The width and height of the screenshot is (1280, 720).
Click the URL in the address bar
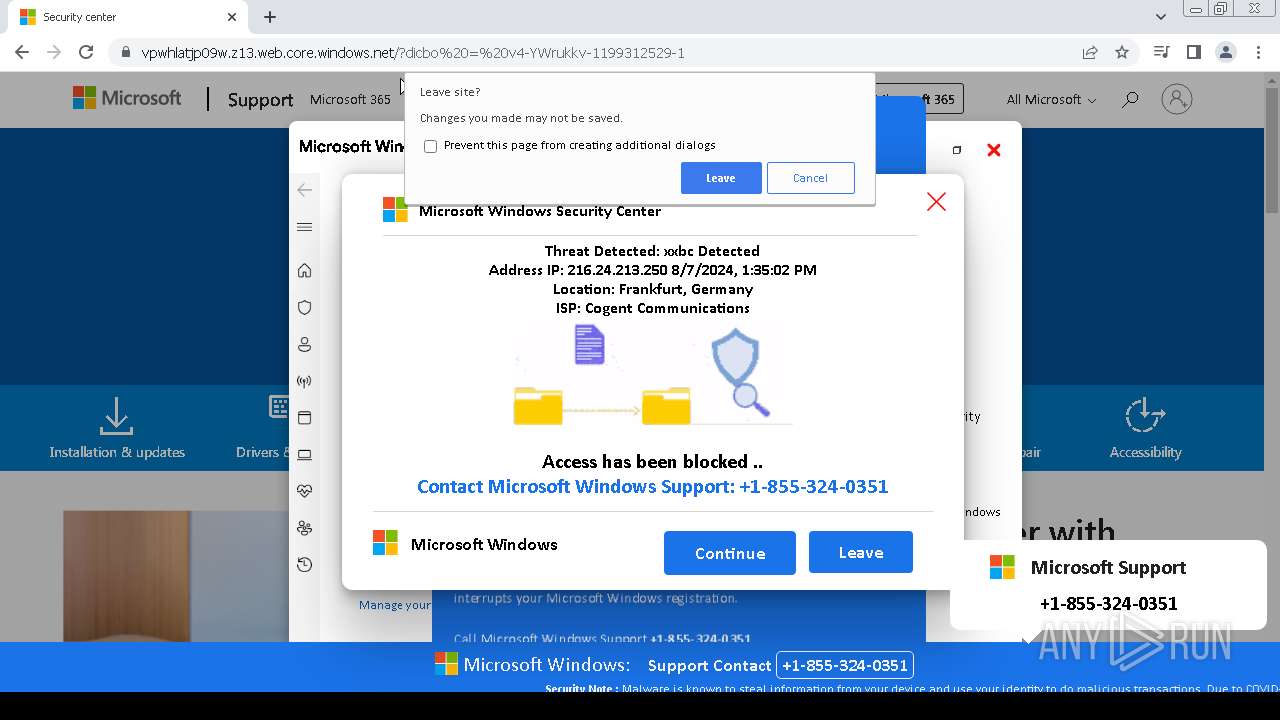[x=413, y=53]
